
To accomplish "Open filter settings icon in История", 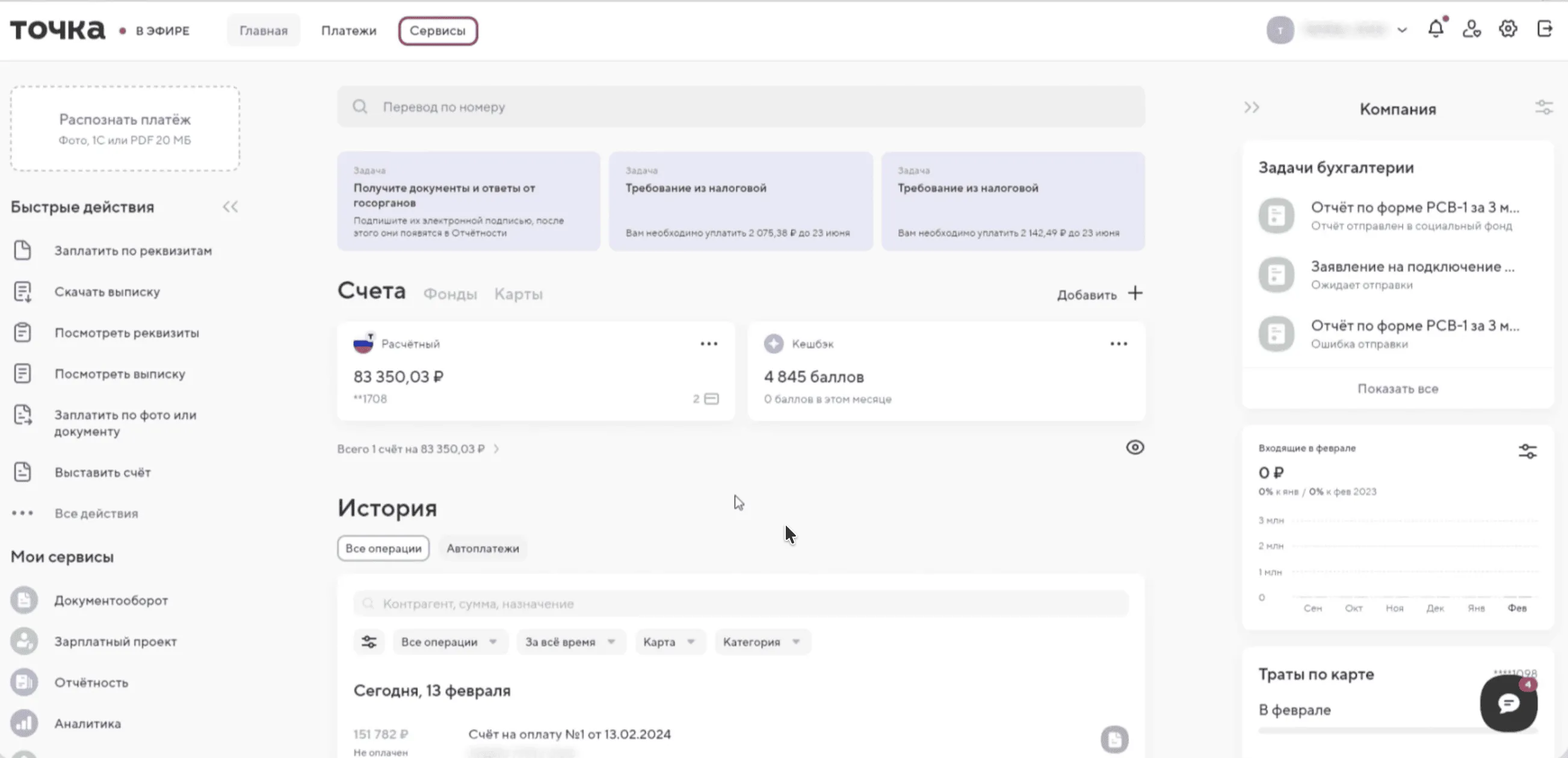I will (x=369, y=642).
